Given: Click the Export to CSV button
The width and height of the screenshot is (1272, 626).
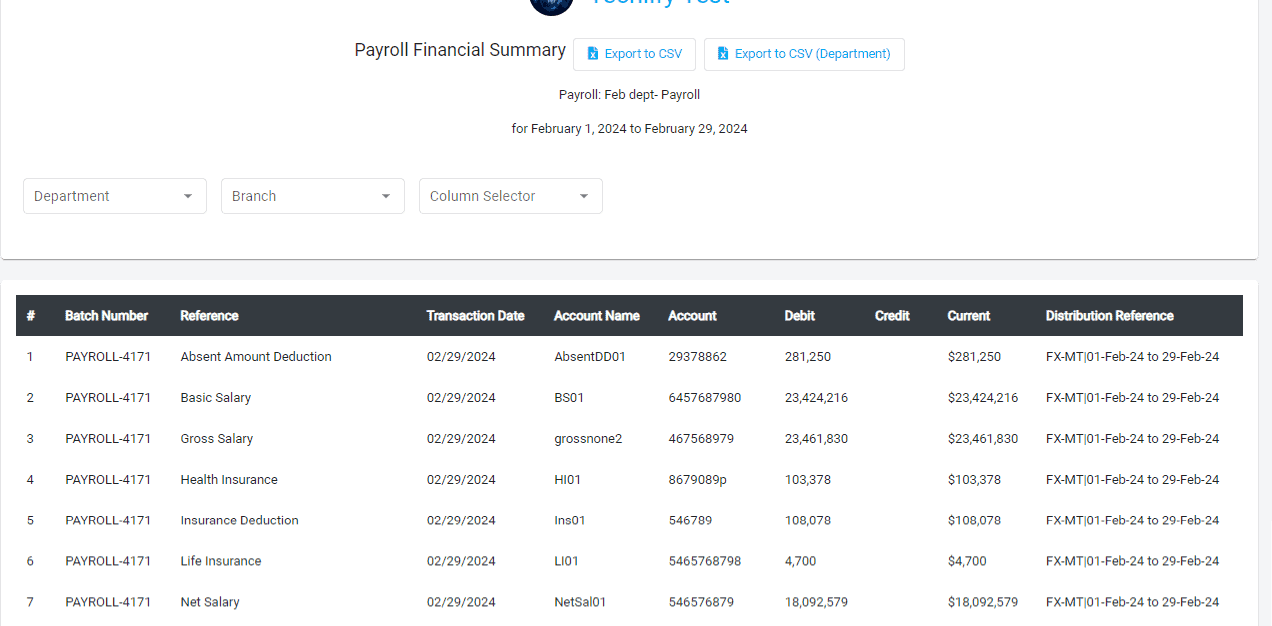Looking at the screenshot, I should [x=634, y=54].
